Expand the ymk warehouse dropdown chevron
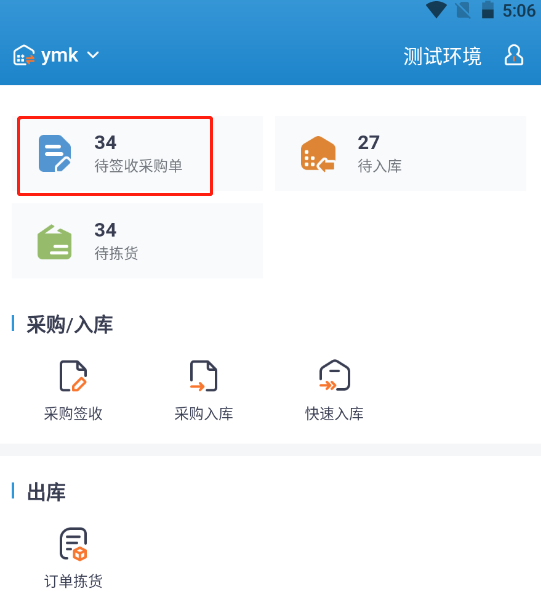The height and width of the screenshot is (613, 541). tap(93, 55)
